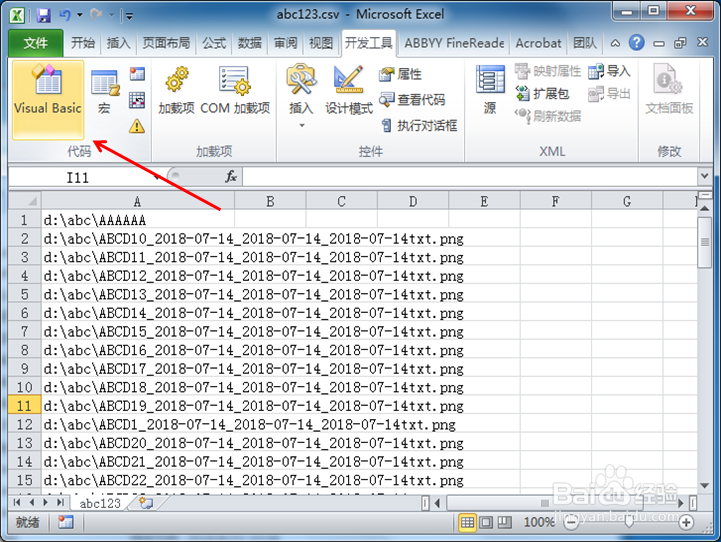Open Expansion Packs (扩展包)

(x=542, y=93)
